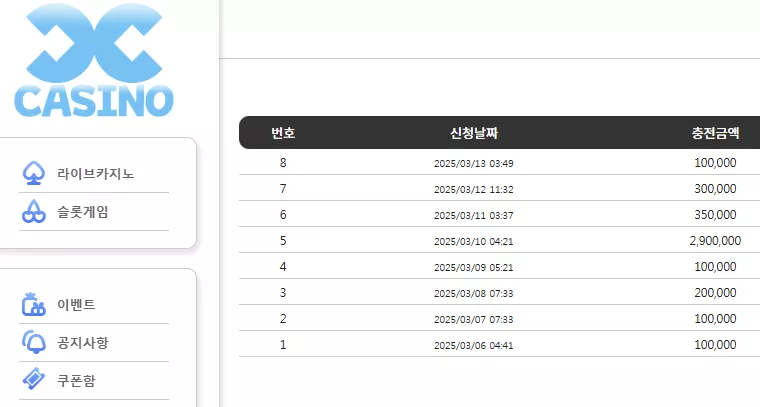Click the gift box icon for 이벤트
This screenshot has height=407, width=760.
[33, 304]
